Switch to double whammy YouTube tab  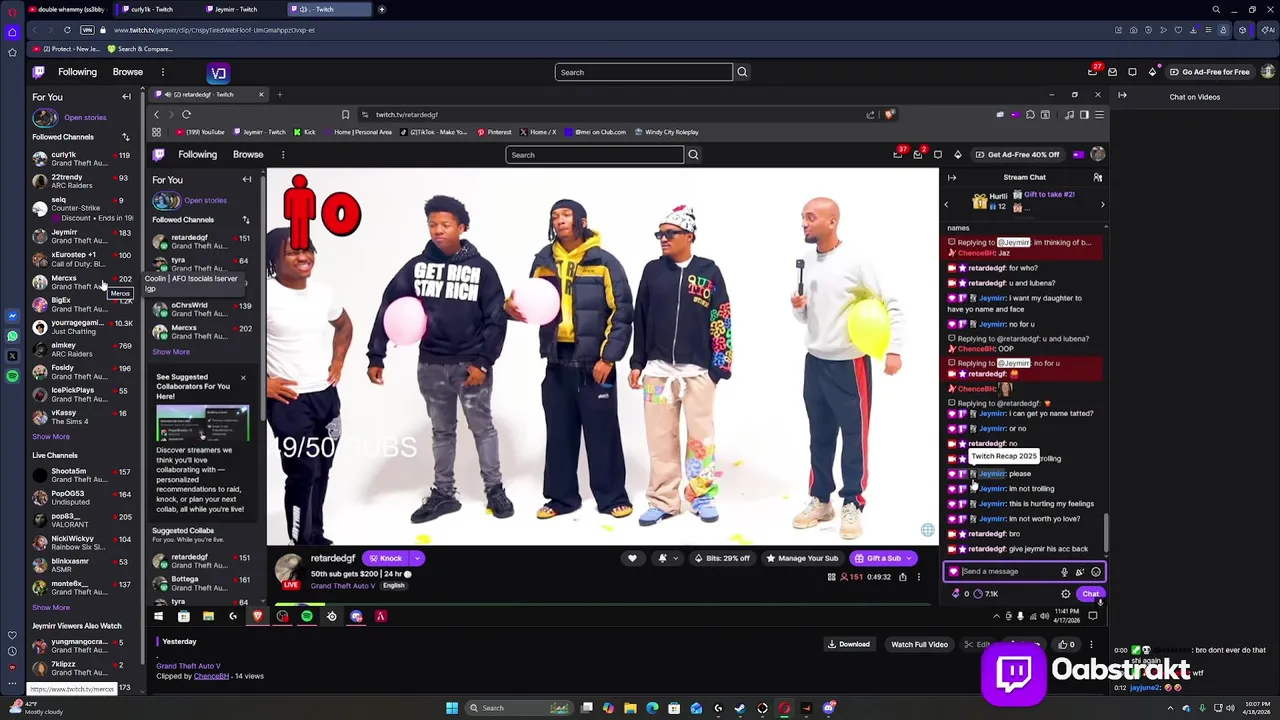67,9
